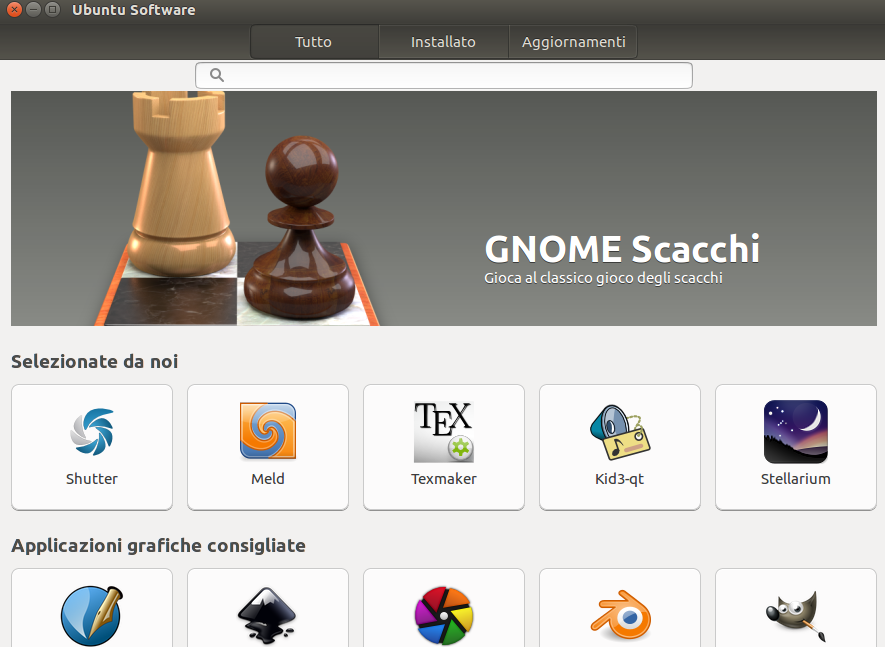Open the Scribus pen icon tile
The image size is (885, 647).
92,615
